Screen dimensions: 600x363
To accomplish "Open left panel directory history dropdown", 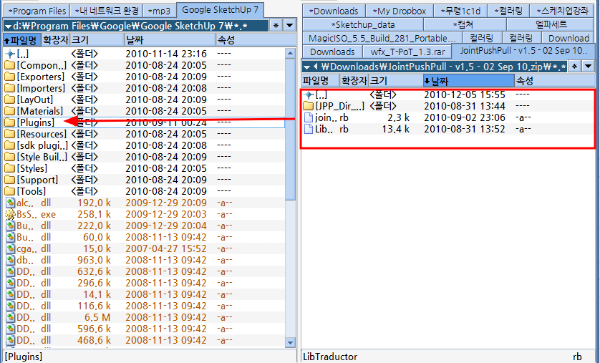I will click(x=290, y=26).
